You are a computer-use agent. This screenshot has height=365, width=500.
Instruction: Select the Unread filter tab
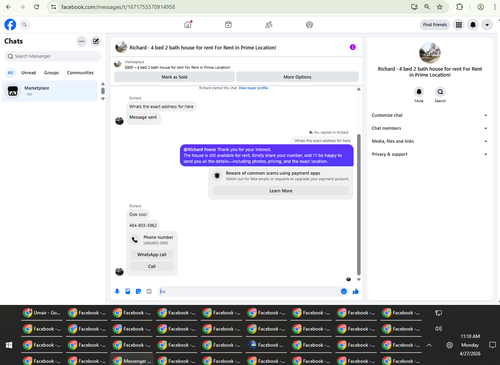coord(28,73)
